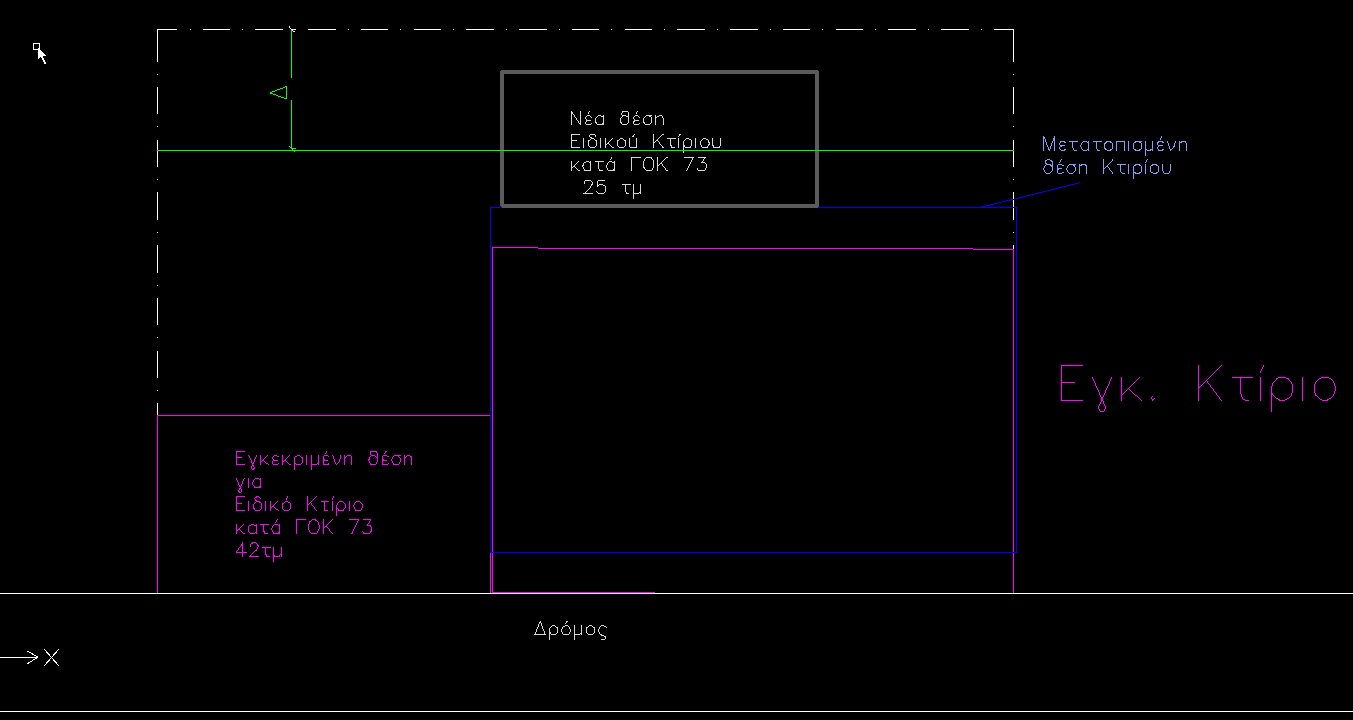Select the "Δρόμος" road label
Image resolution: width=1353 pixels, height=720 pixels.
(570, 630)
